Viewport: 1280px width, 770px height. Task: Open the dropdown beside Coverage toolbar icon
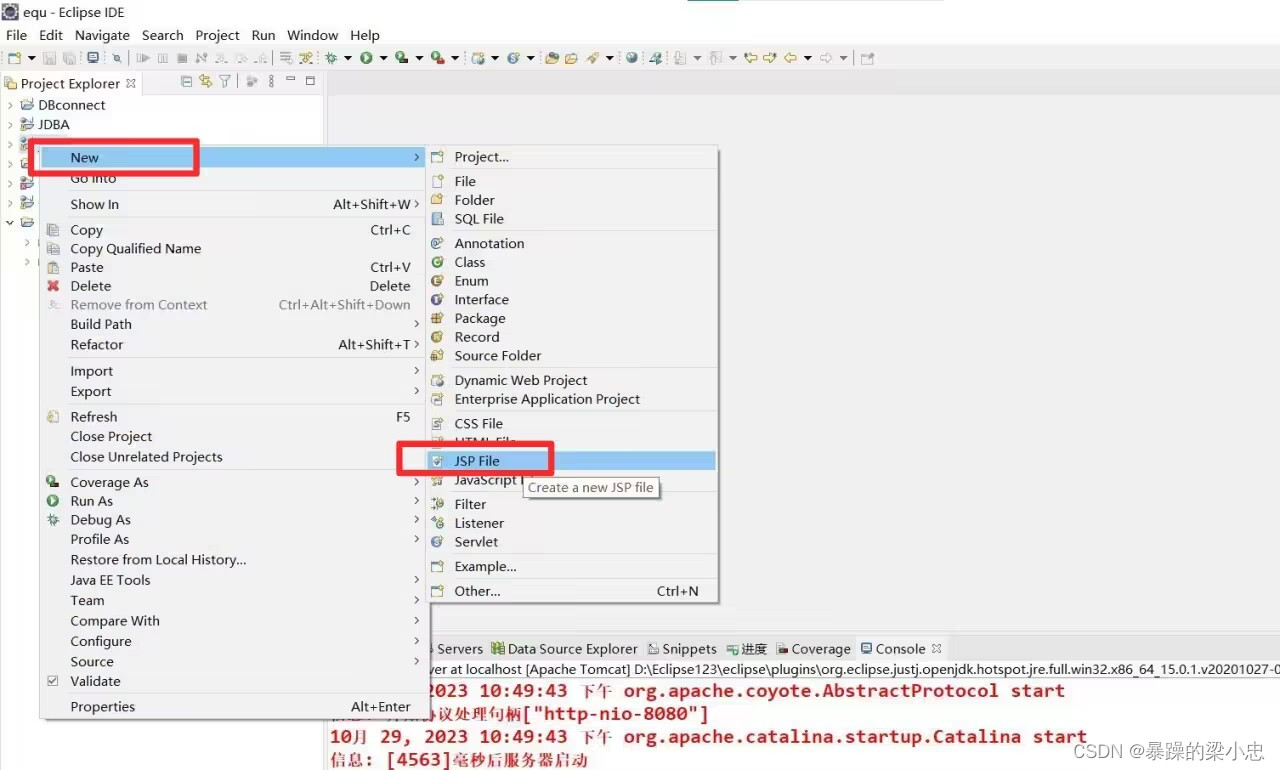419,58
